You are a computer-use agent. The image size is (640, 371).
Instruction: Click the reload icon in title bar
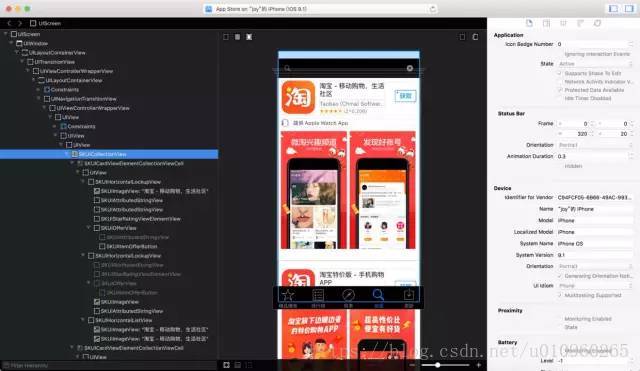[x=432, y=9]
